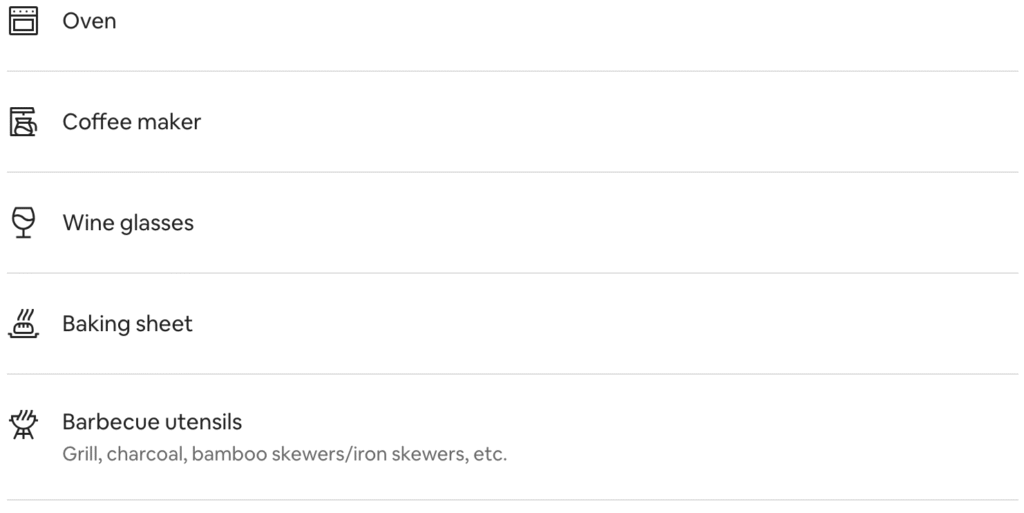Click the divider line beneath Wine glasses
The height and width of the screenshot is (513, 1024).
[x=512, y=273]
